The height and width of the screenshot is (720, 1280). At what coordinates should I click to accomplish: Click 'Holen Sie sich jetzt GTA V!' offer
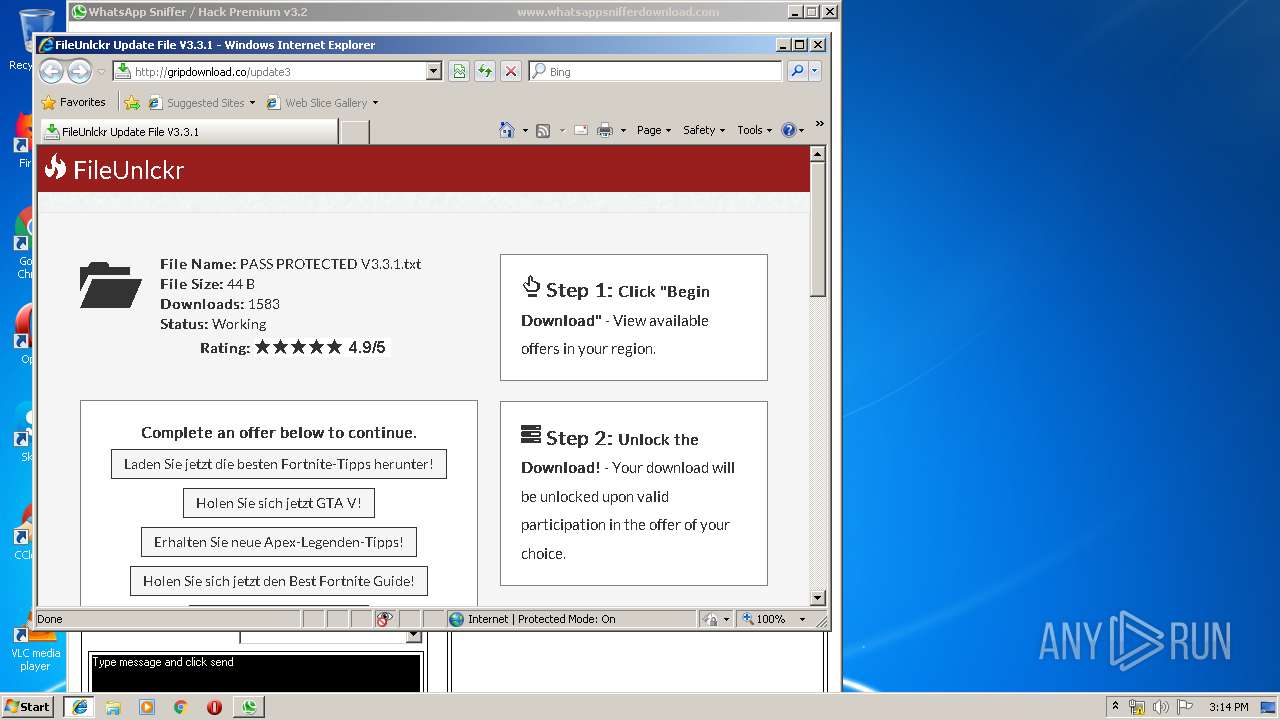[x=278, y=503]
